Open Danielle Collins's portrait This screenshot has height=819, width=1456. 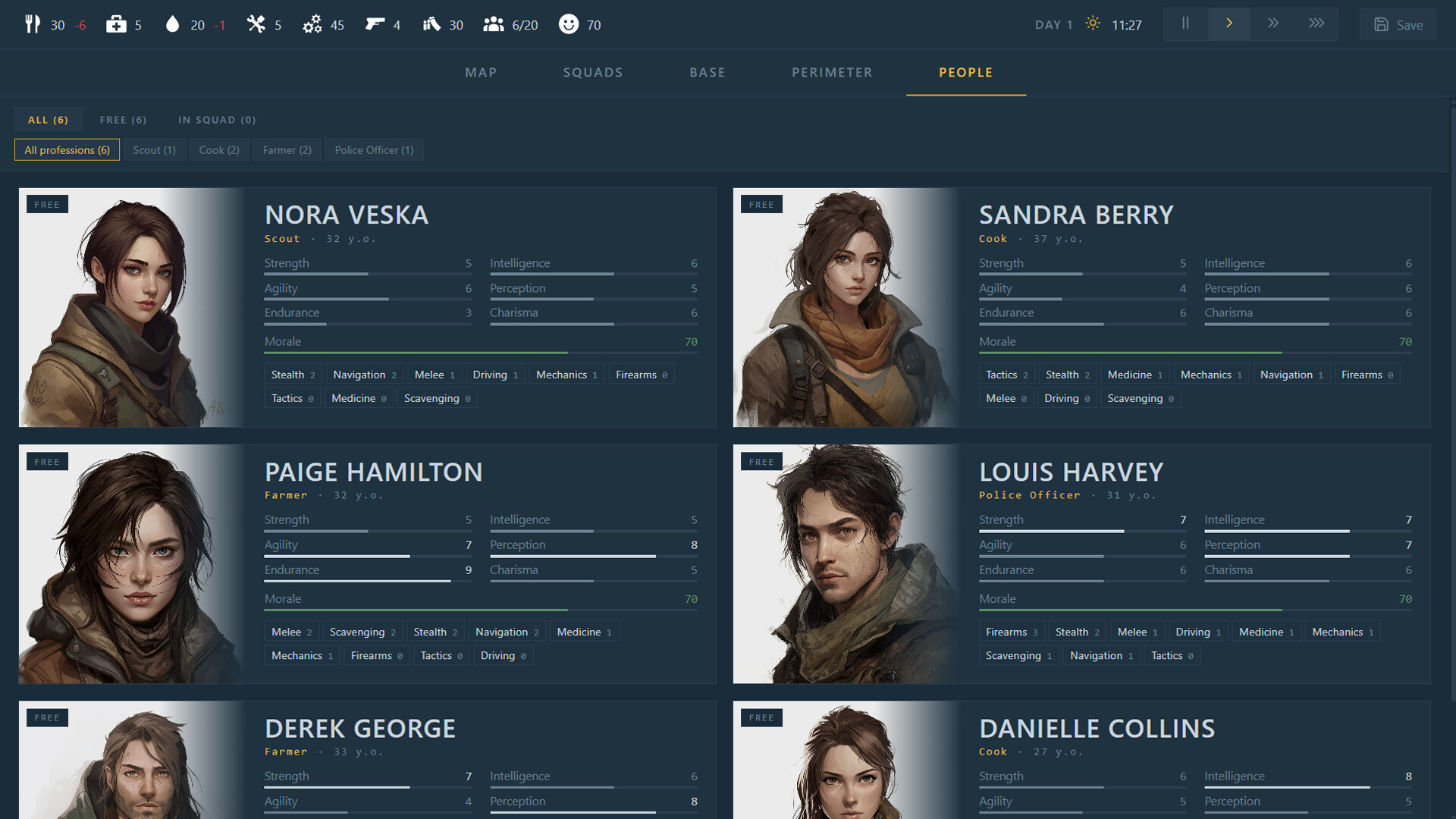[x=846, y=760]
